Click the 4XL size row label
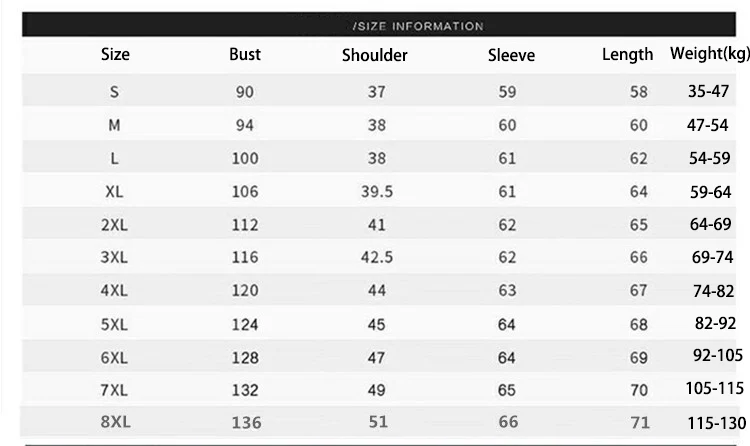The image size is (750, 446). tap(115, 290)
